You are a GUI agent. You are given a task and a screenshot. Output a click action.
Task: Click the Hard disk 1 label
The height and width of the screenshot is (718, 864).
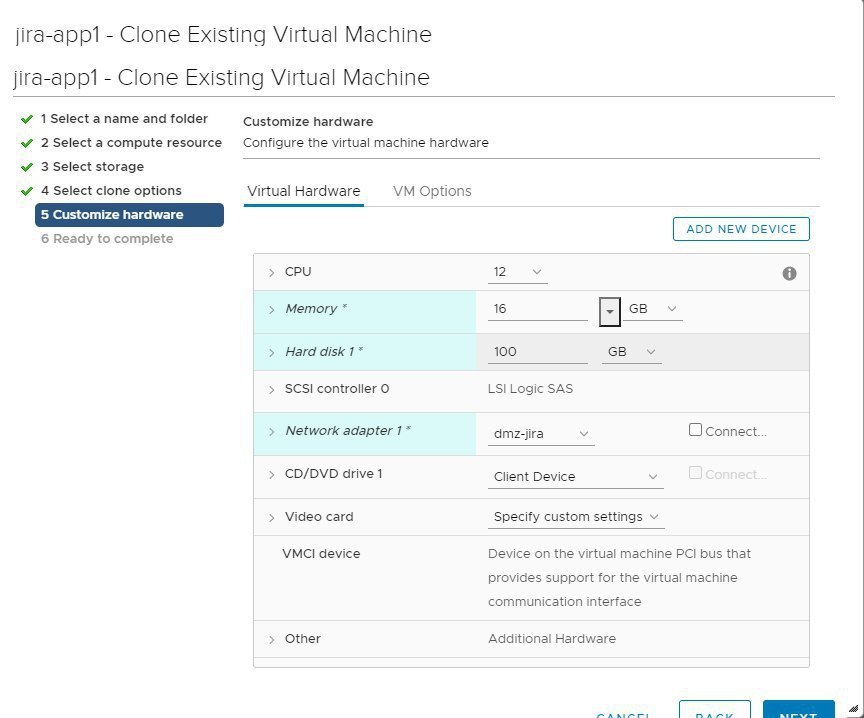pos(324,352)
